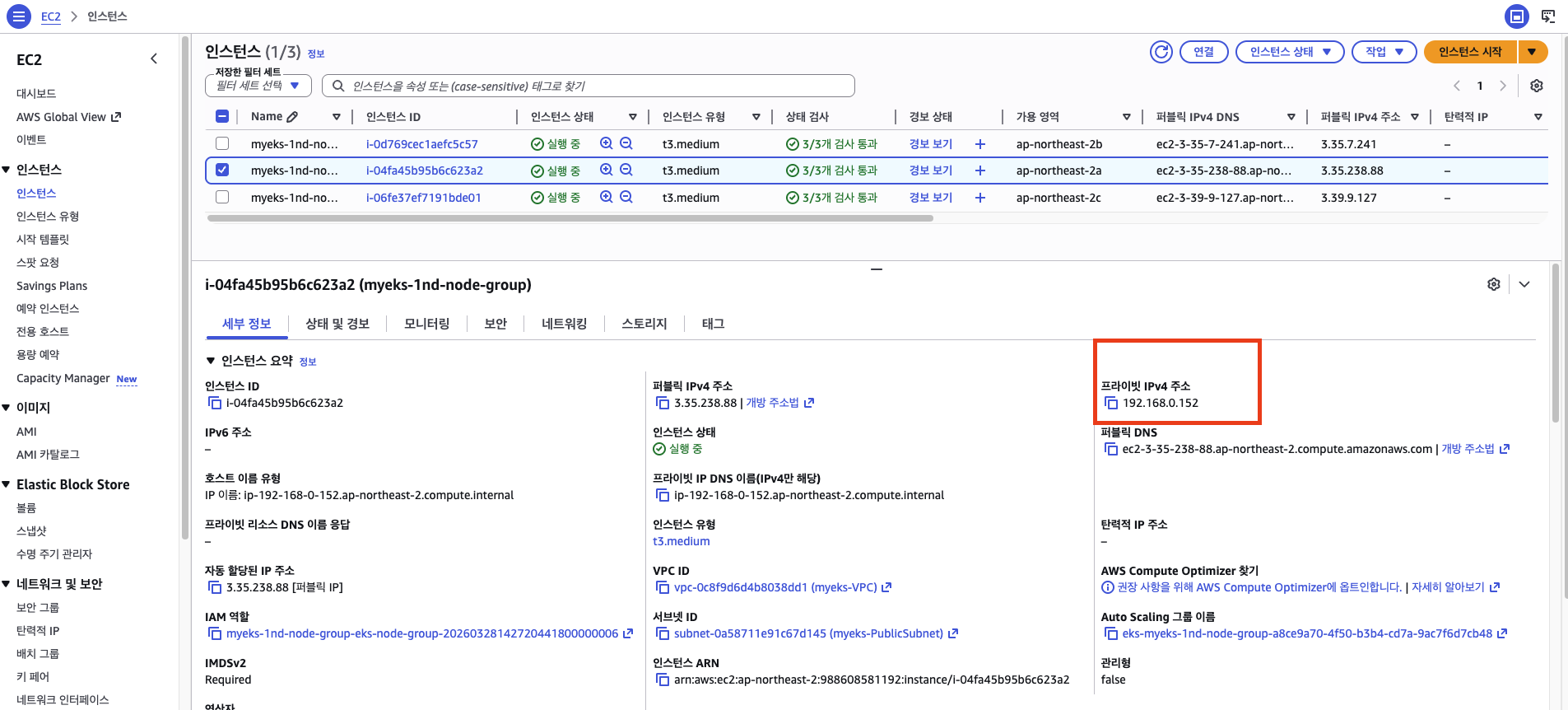This screenshot has height=710, width=1568.
Task: Open the hamburger navigation menu icon
Action: [18, 16]
